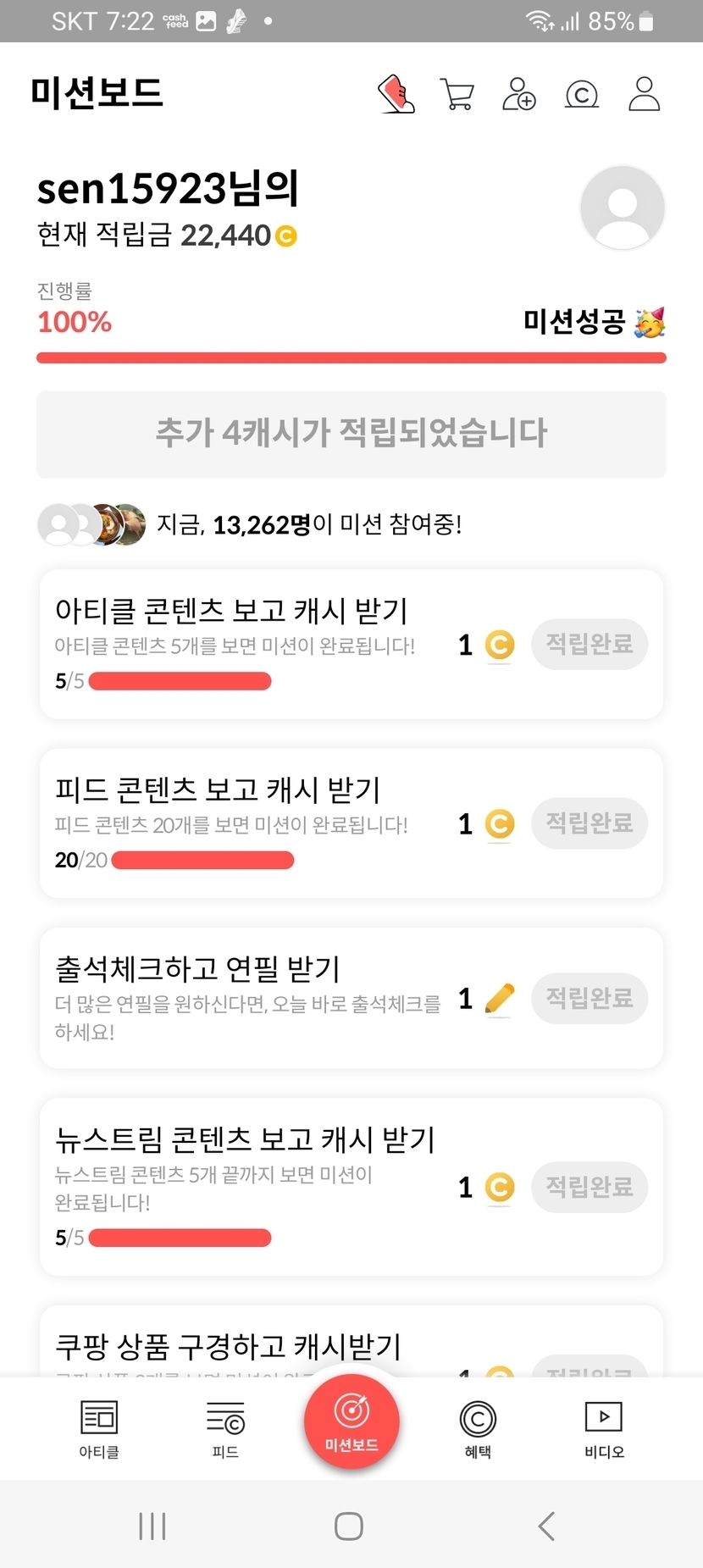
Task: Tap the gray profile avatar picture
Action: tap(623, 208)
